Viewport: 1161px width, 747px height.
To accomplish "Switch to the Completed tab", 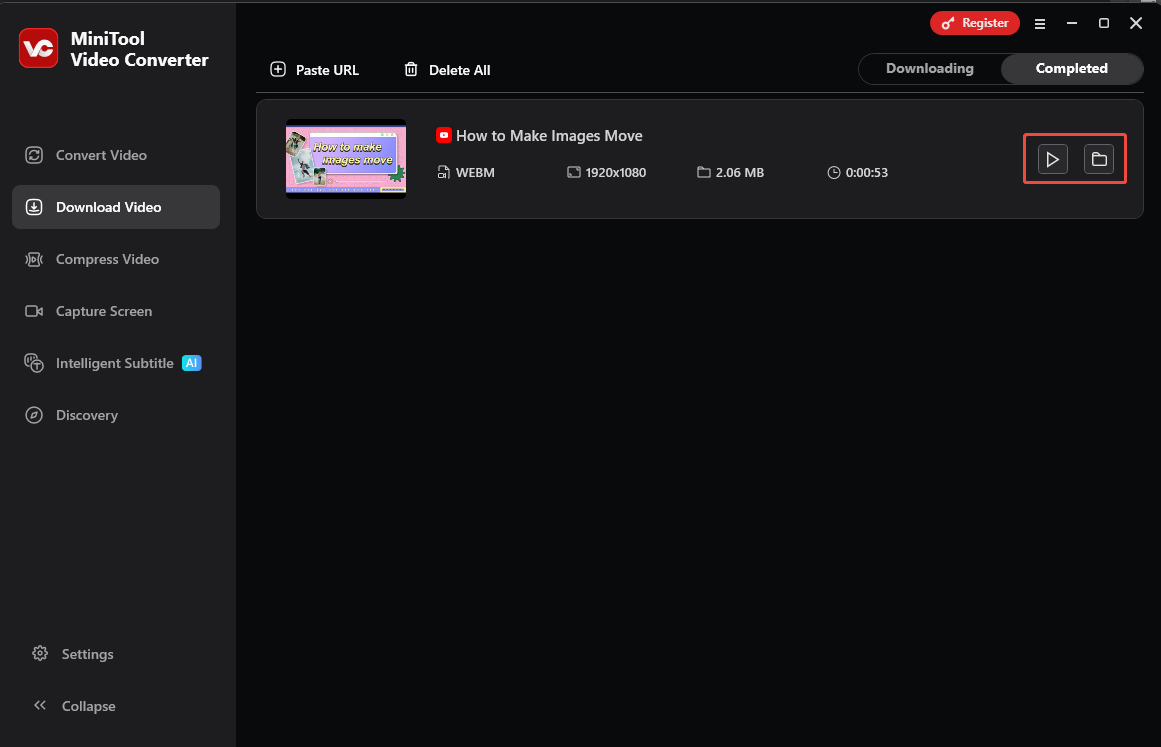I will 1072,68.
